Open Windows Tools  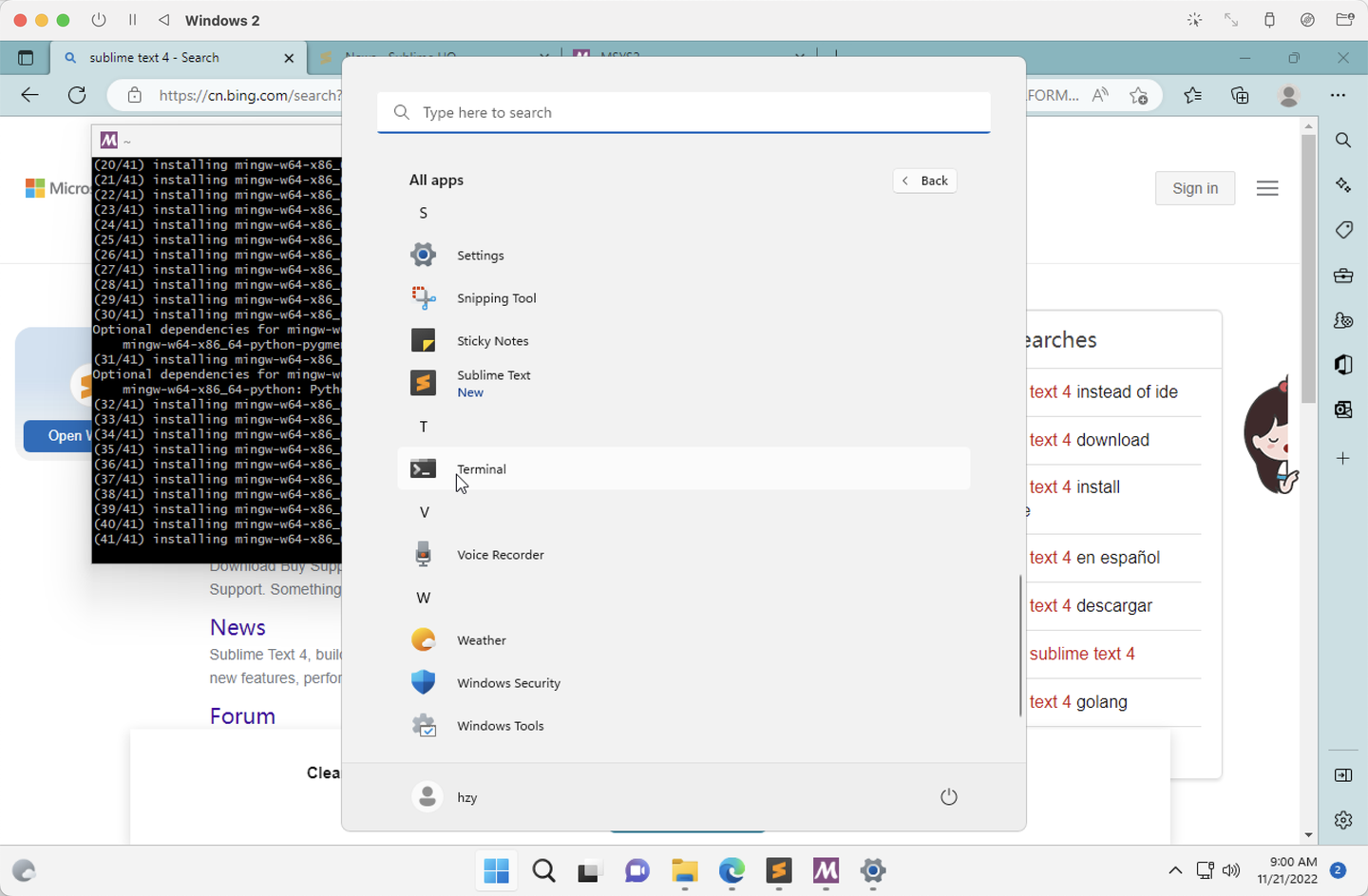point(500,725)
